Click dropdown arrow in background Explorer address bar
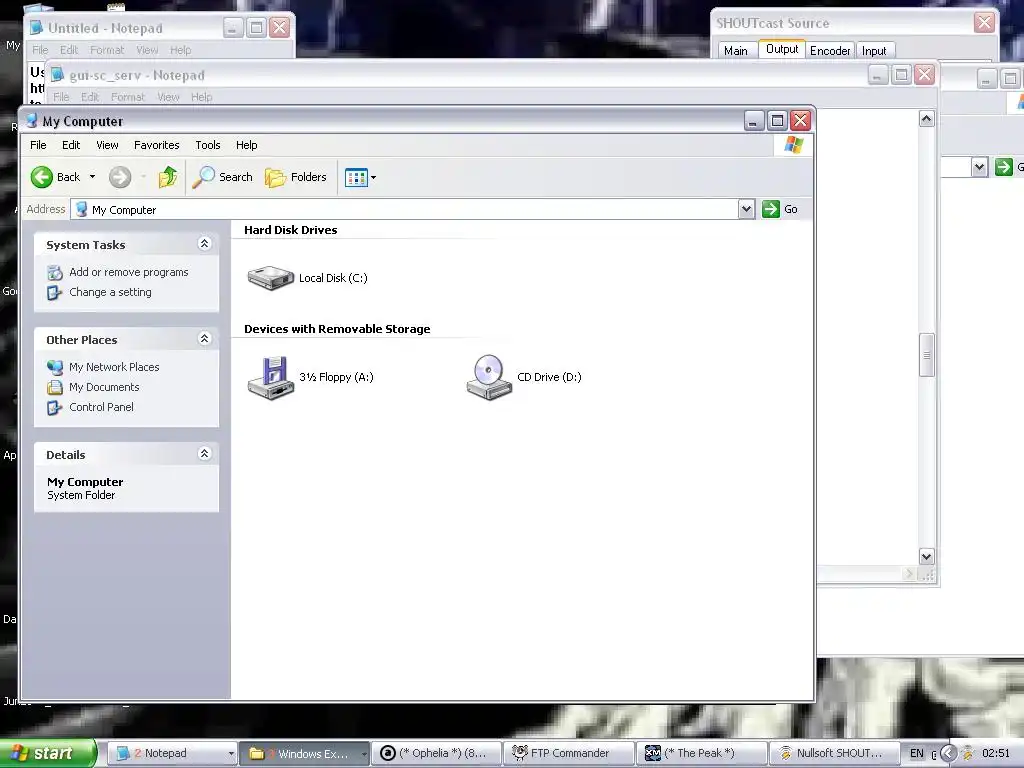Viewport: 1024px width, 768px height. coord(979,167)
